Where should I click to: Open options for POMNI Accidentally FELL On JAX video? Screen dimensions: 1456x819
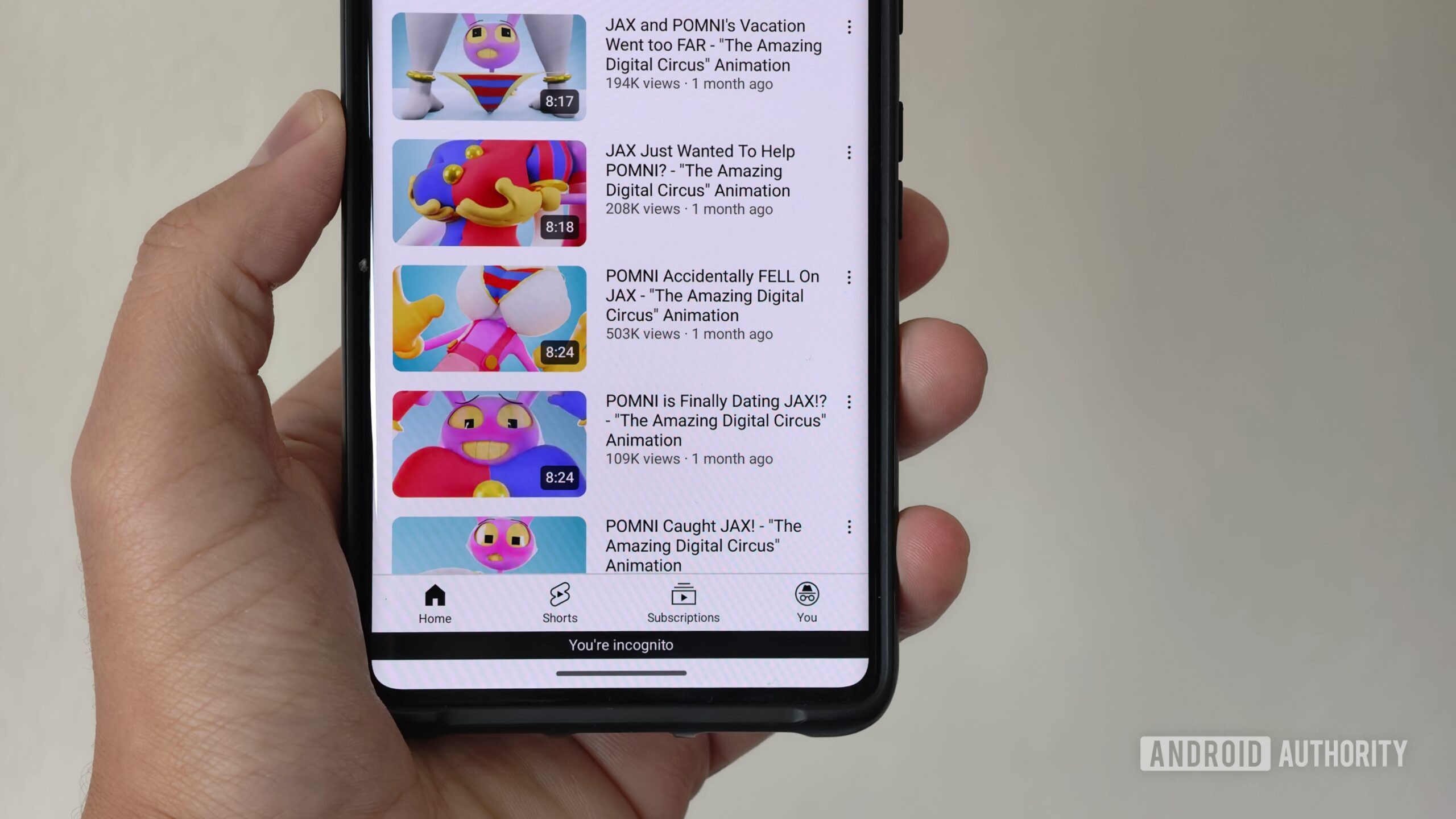click(848, 277)
